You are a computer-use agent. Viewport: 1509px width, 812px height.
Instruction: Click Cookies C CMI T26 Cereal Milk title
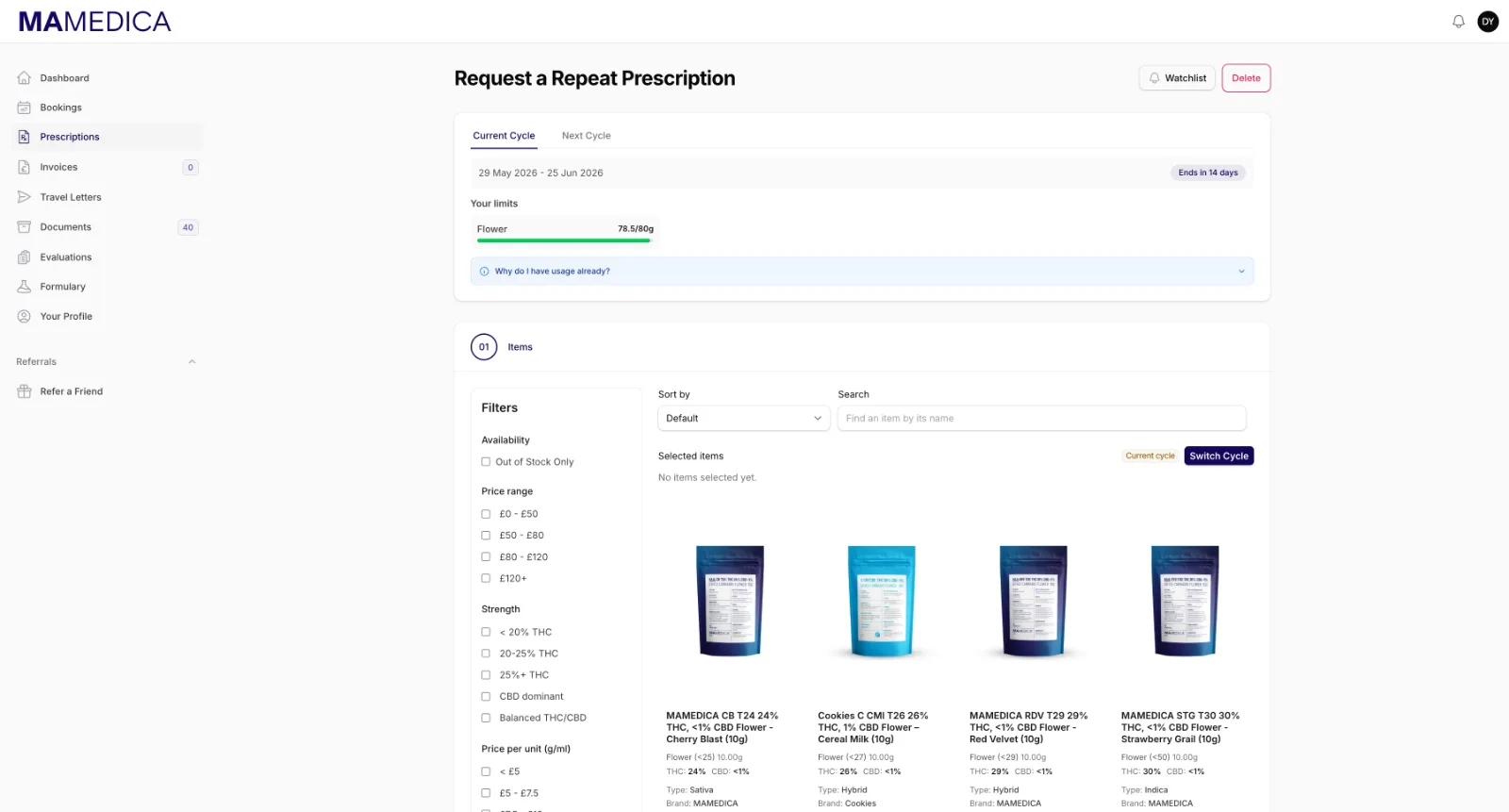click(x=873, y=728)
